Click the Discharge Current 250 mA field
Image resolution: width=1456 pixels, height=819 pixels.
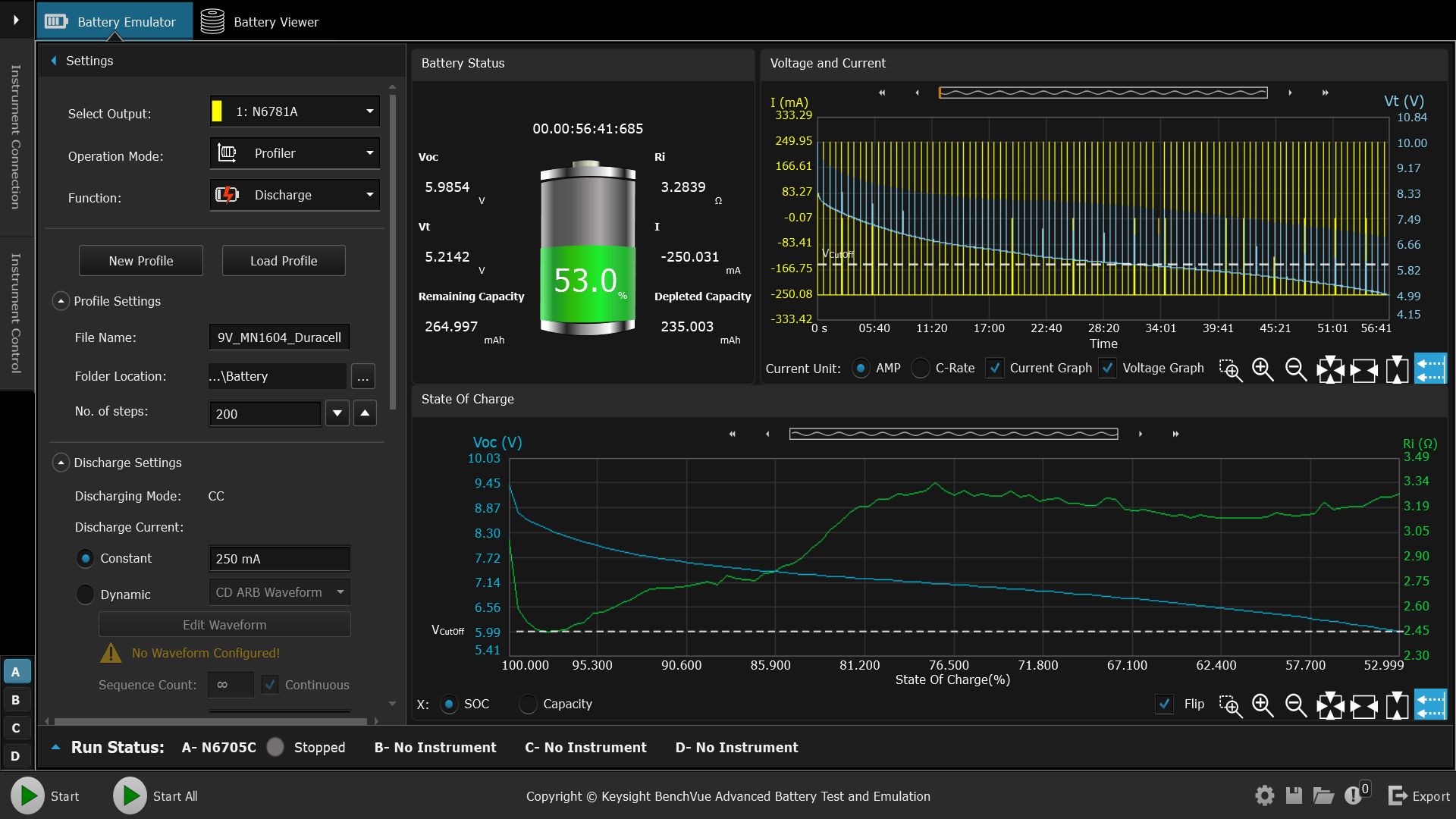(279, 559)
